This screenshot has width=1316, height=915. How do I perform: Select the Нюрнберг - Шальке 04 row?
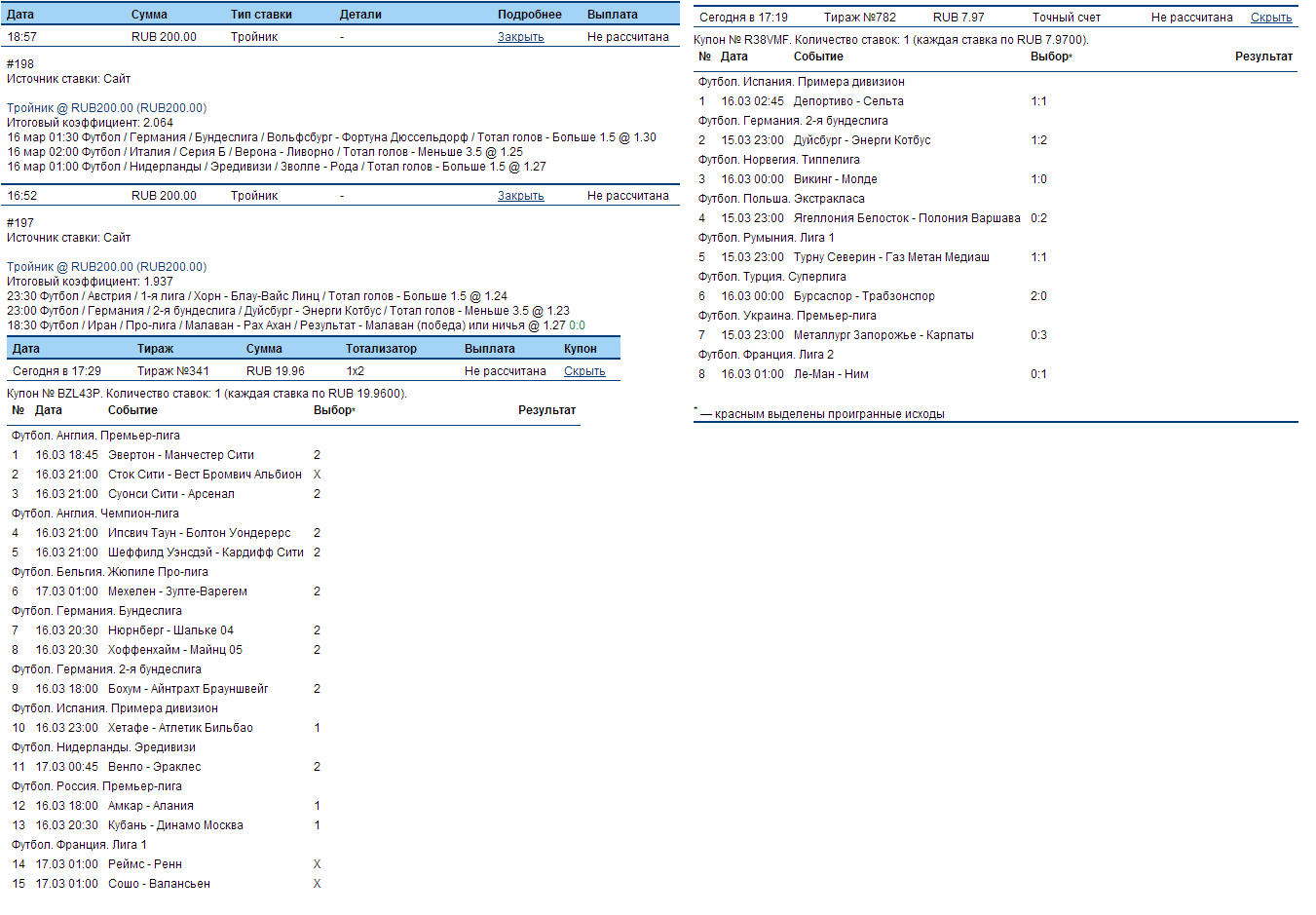tap(293, 630)
